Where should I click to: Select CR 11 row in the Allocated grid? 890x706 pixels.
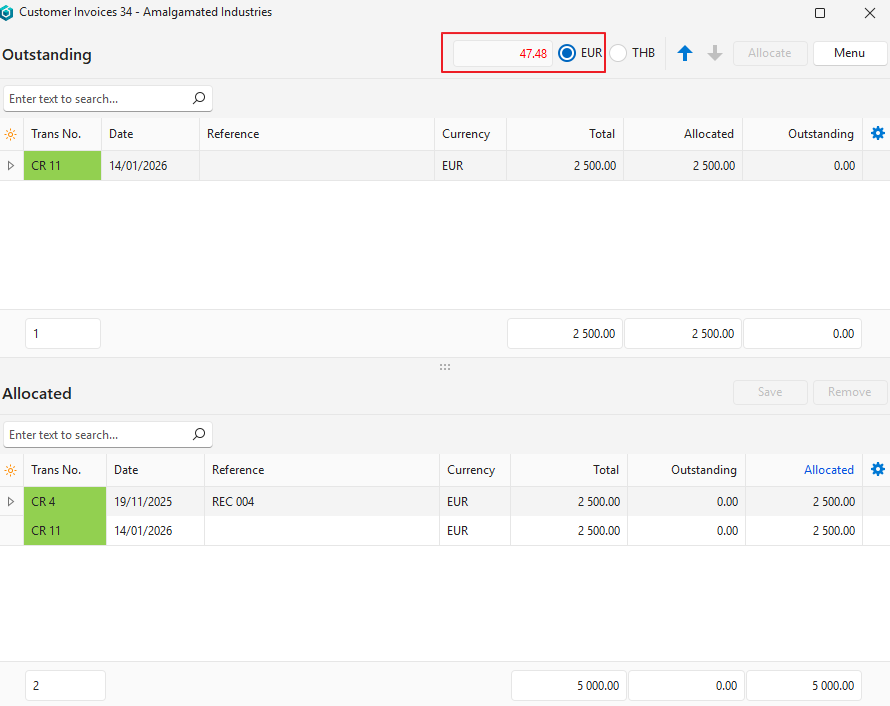(x=300, y=531)
